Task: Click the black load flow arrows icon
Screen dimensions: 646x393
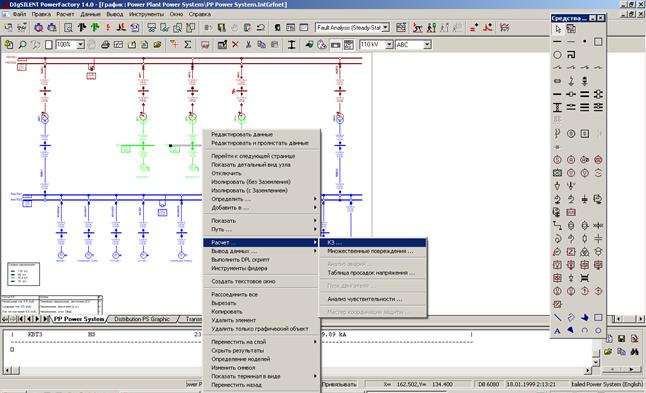Action: tap(82, 28)
